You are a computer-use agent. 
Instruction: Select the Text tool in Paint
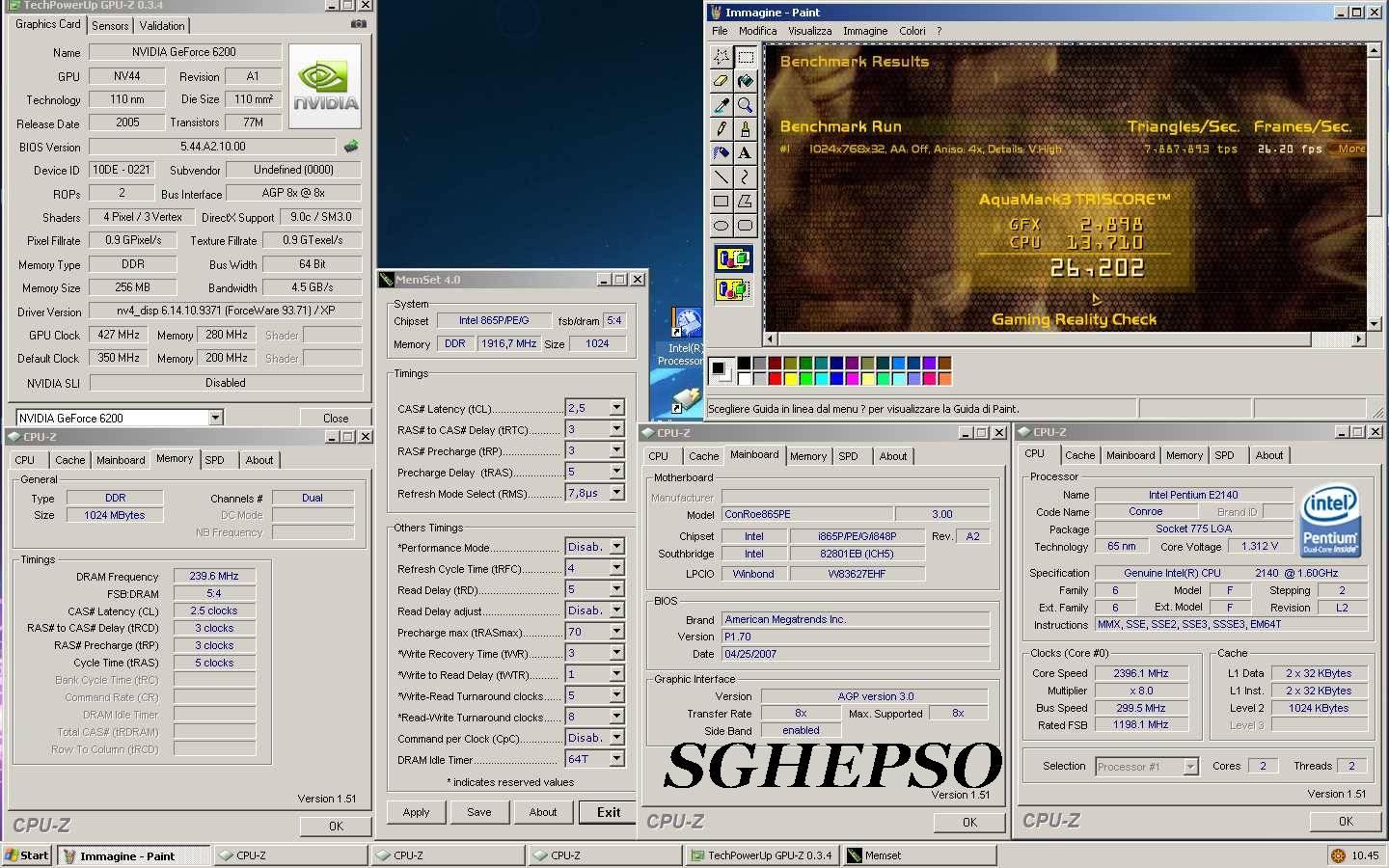[x=745, y=153]
